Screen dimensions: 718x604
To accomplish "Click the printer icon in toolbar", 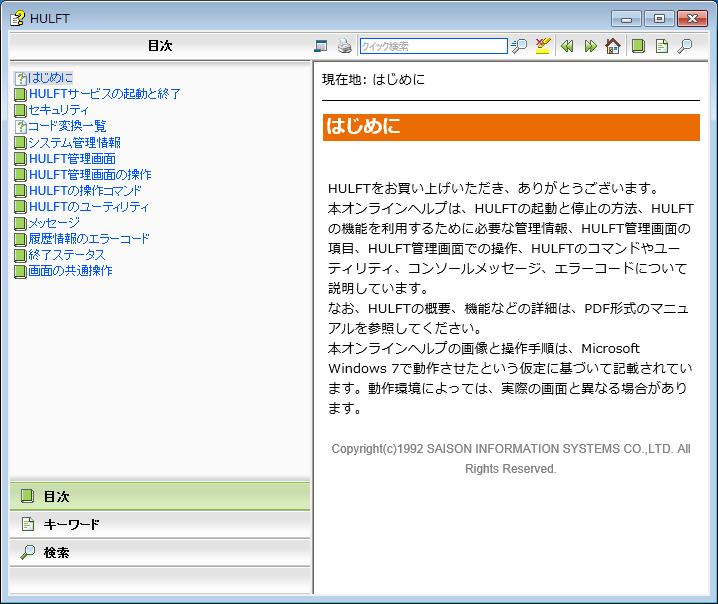I will pyautogui.click(x=344, y=46).
